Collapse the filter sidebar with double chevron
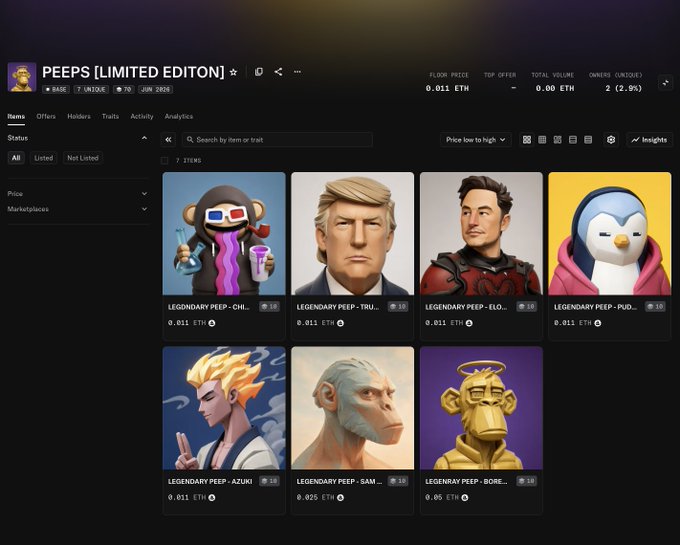Image resolution: width=680 pixels, height=545 pixels. click(x=168, y=140)
